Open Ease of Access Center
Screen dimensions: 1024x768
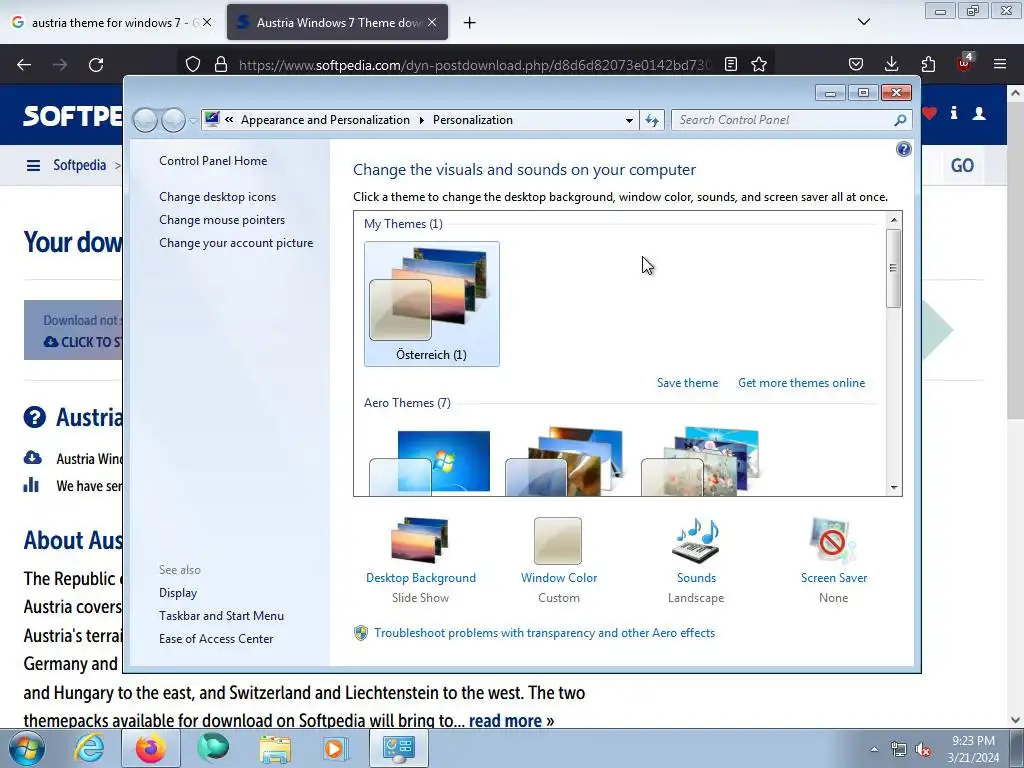[x=216, y=639]
